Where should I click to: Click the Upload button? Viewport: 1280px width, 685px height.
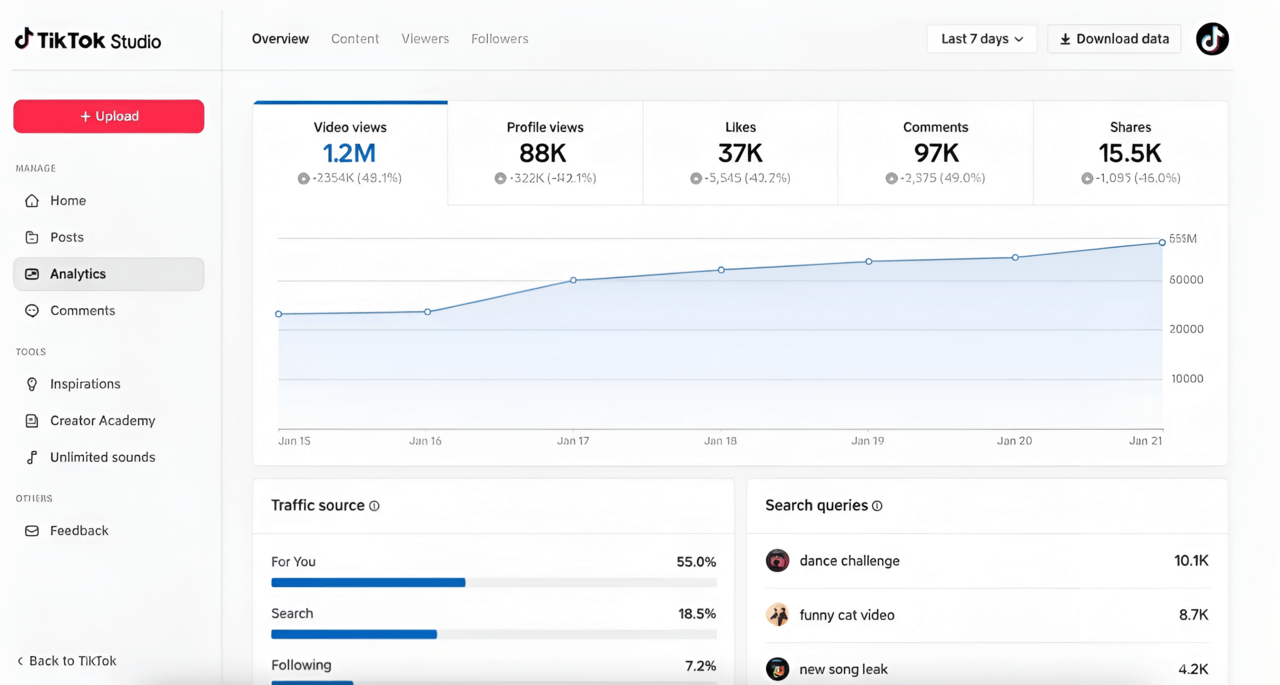pyautogui.click(x=108, y=116)
